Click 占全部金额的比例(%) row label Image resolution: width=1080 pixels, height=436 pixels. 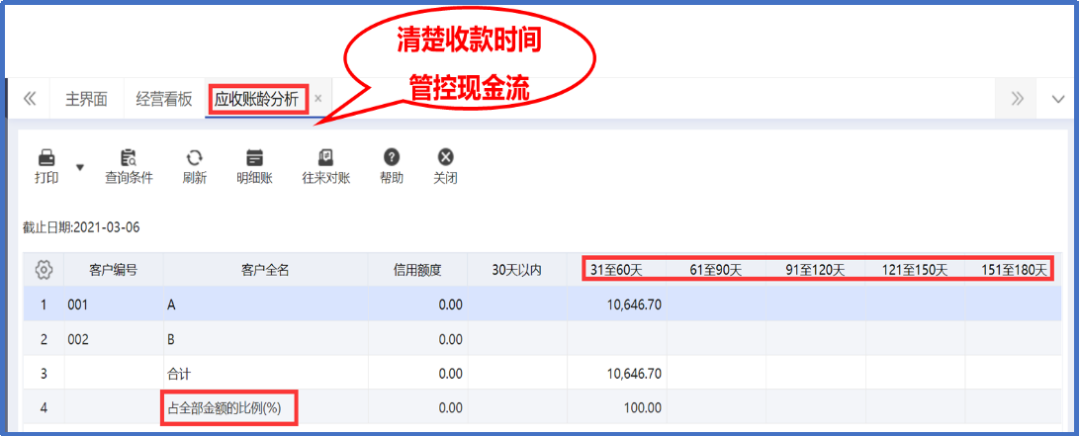tap(225, 408)
